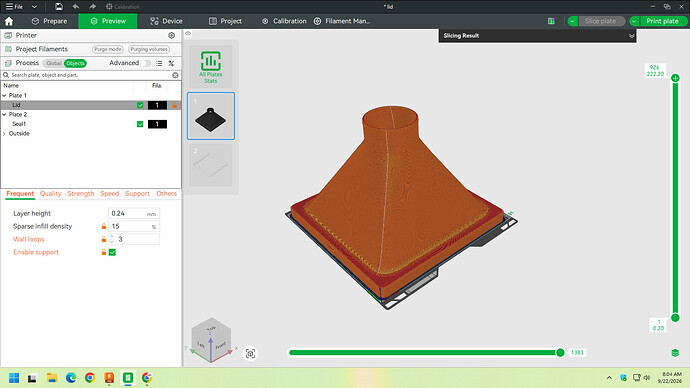The image size is (690, 388).
Task: Uncheck the Lid printable checkbox
Action: 140,105
